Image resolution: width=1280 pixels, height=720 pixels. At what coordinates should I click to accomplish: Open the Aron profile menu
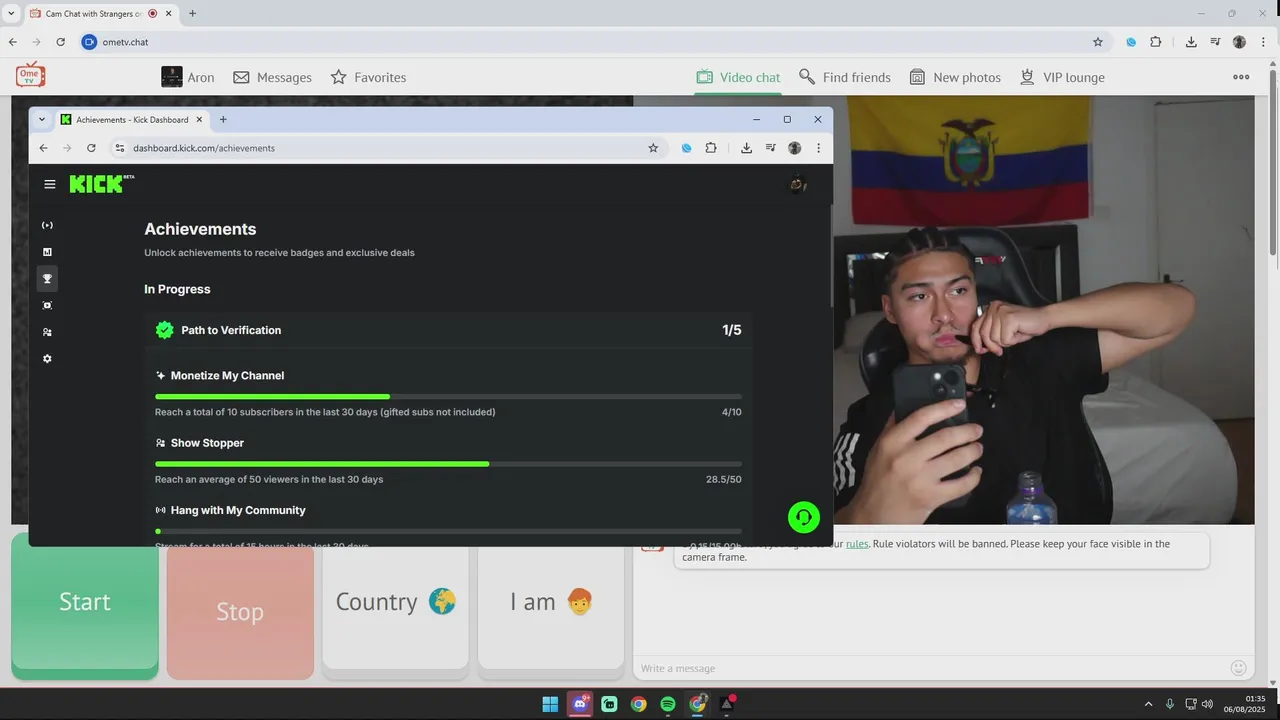pyautogui.click(x=187, y=77)
